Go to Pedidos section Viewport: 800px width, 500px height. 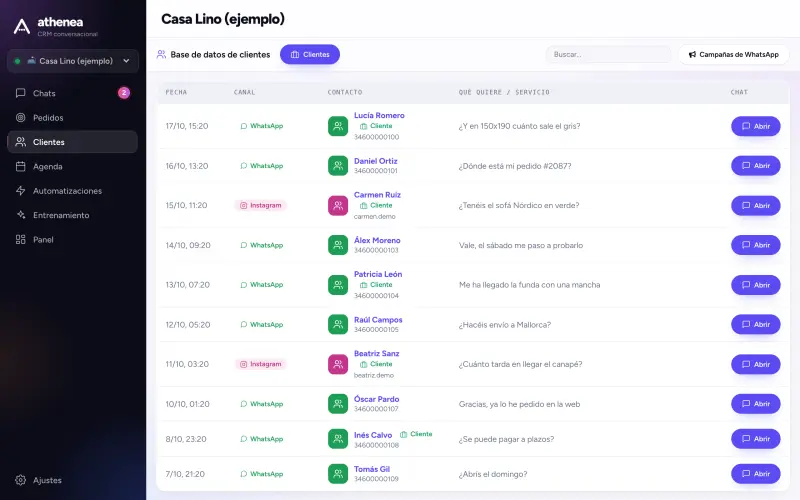coord(72,118)
